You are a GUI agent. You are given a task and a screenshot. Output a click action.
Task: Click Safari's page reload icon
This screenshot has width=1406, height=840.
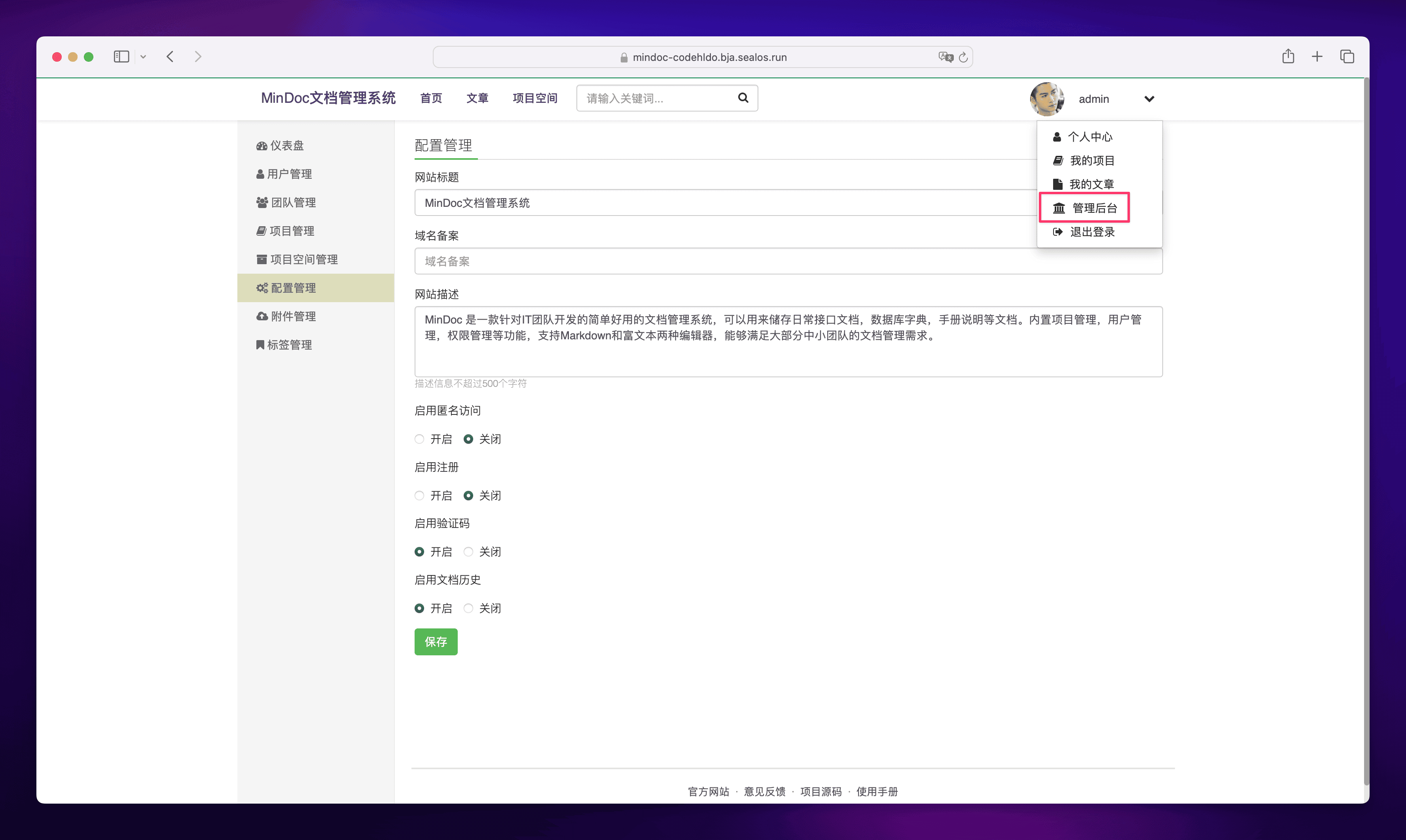point(963,57)
